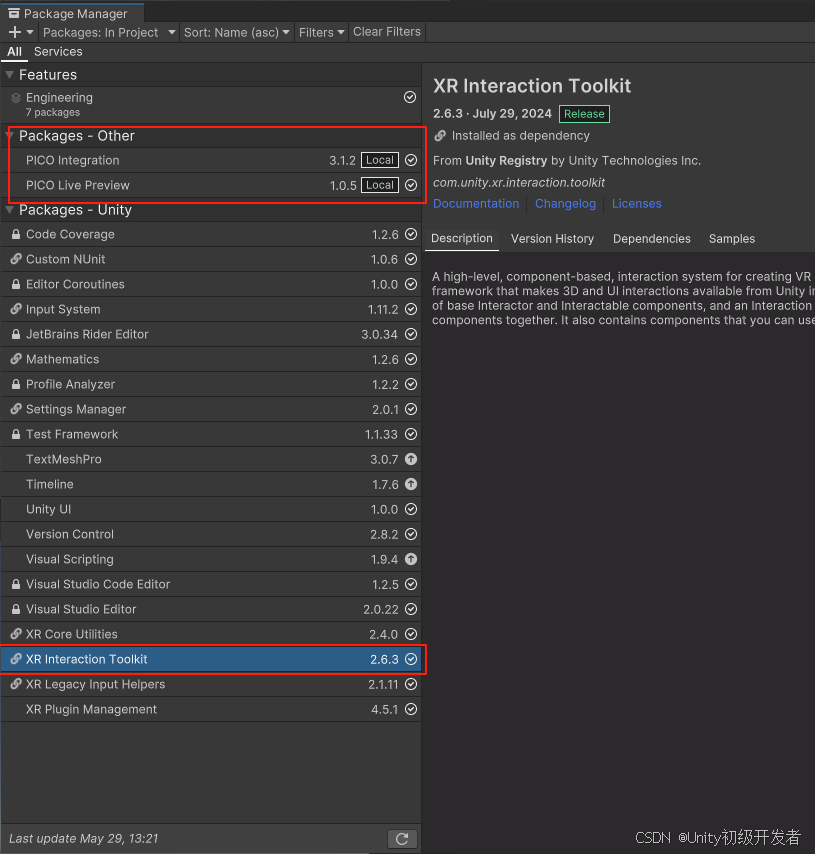Collapse the Packages - Other section
This screenshot has width=815, height=854.
coord(10,136)
